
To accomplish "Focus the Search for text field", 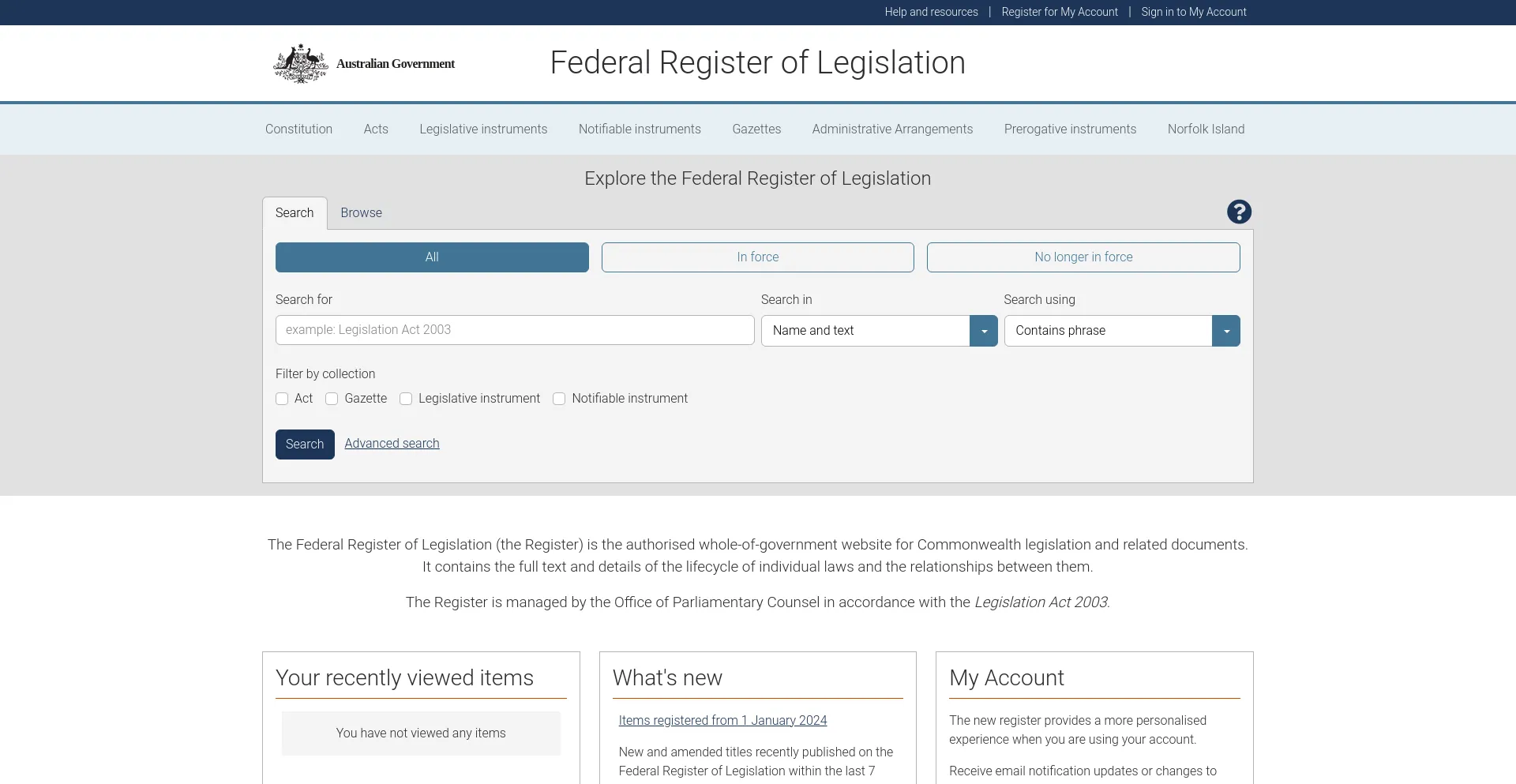I will 515,330.
